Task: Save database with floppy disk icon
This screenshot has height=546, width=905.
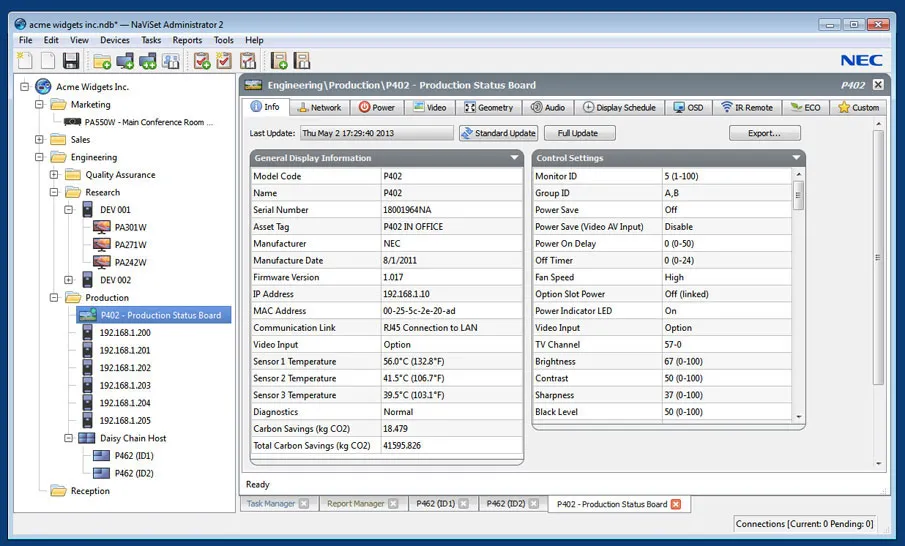Action: click(70, 61)
